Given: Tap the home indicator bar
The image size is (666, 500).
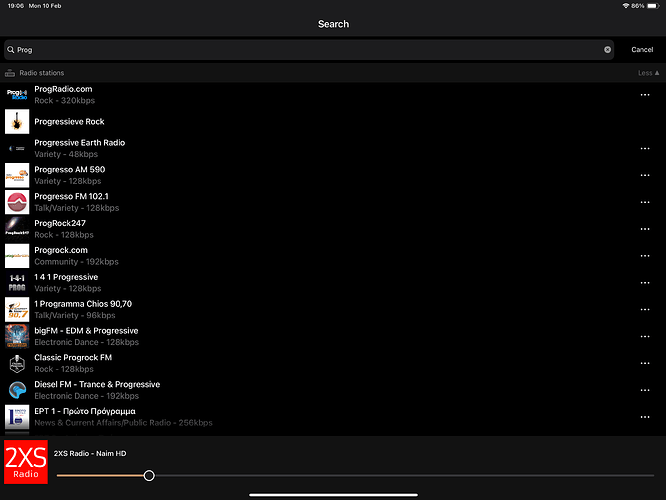Looking at the screenshot, I should [x=333, y=494].
